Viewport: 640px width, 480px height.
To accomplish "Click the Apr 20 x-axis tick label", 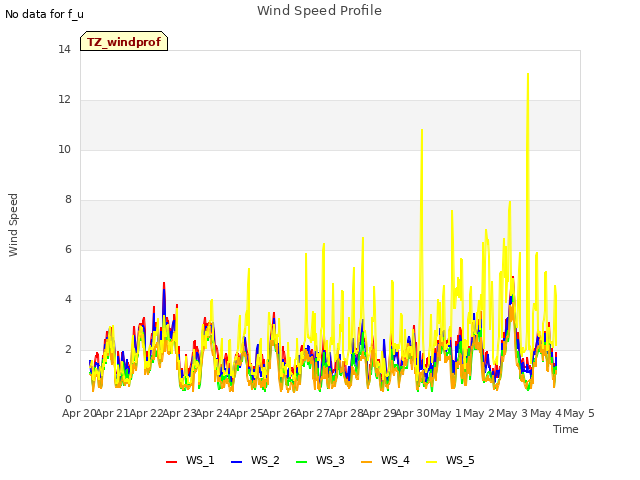I will pyautogui.click(x=79, y=413).
